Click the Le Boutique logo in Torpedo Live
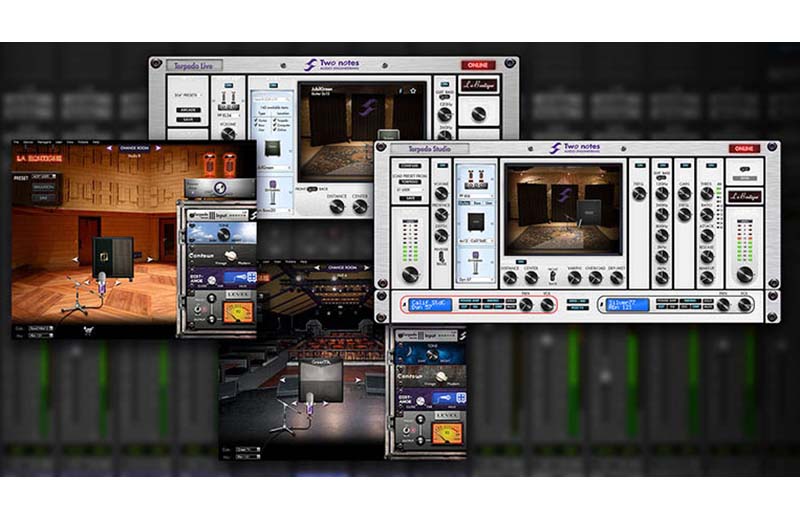This screenshot has height=520, width=800. tap(479, 85)
